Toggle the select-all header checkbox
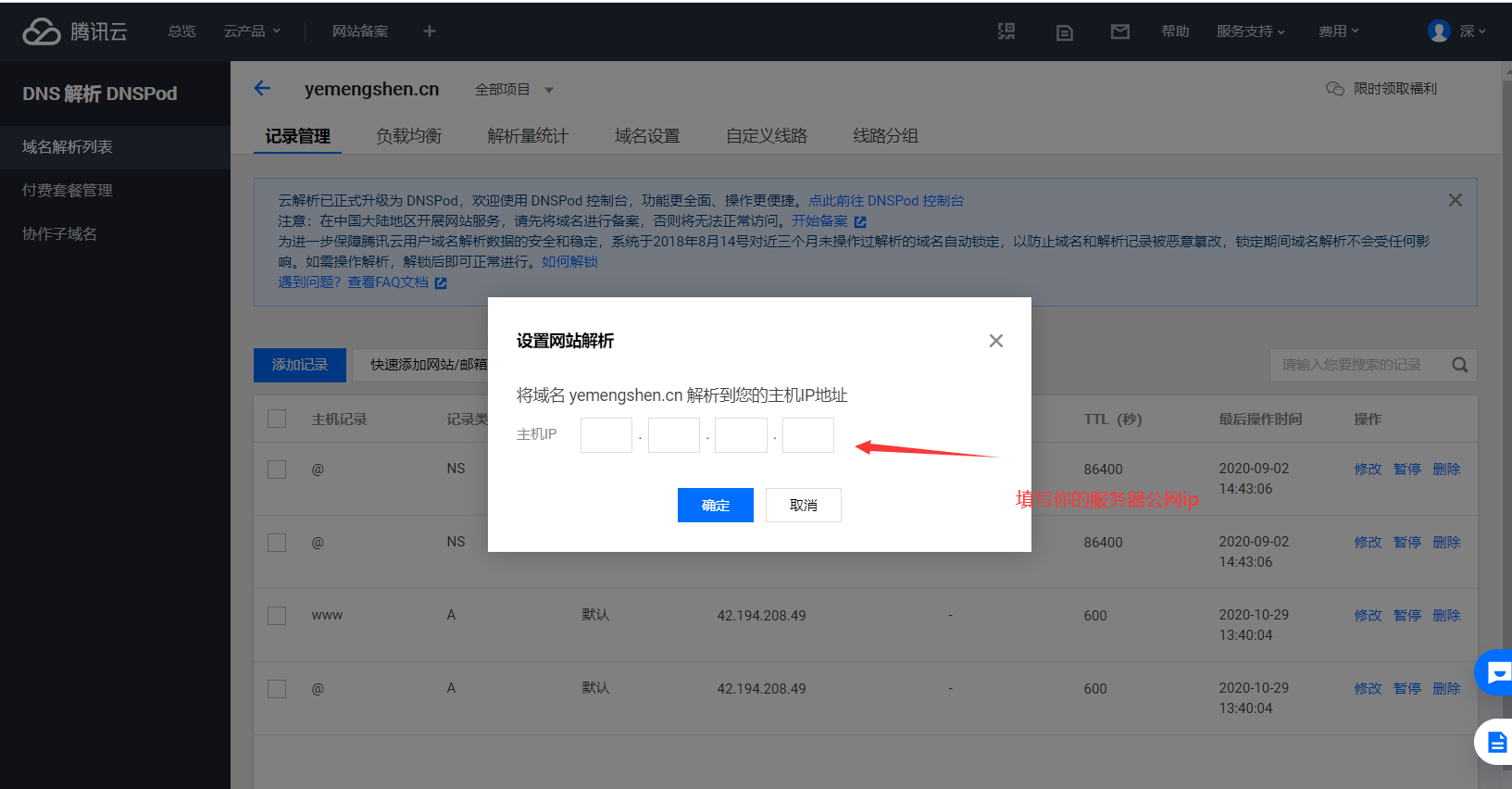 pos(277,419)
